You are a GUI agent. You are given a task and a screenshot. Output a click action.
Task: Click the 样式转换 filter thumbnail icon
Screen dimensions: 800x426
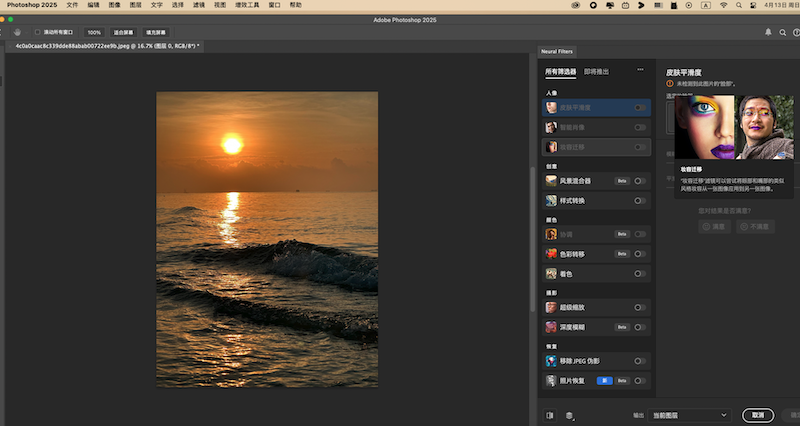(x=551, y=201)
